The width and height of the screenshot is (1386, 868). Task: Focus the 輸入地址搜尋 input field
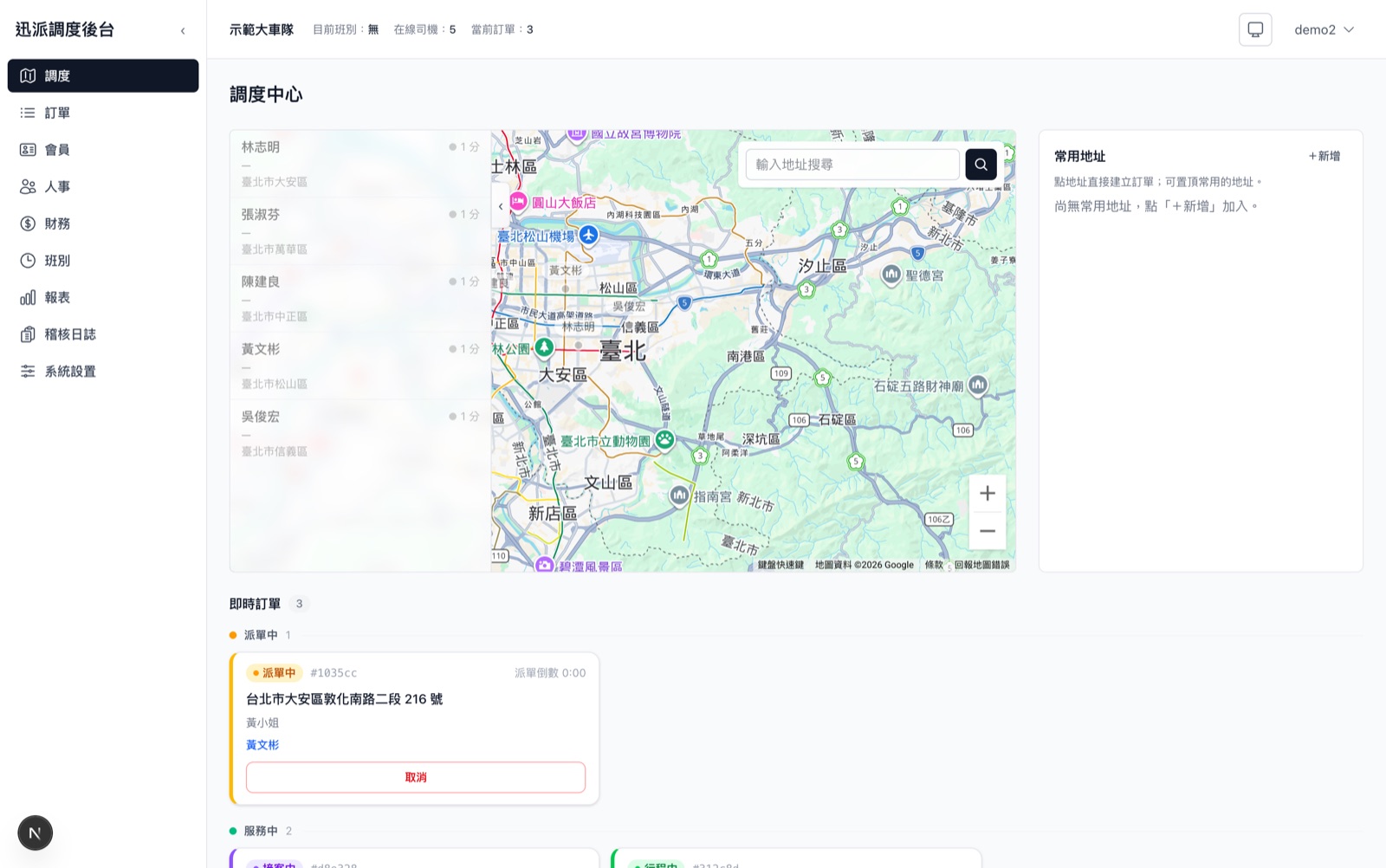(x=852, y=164)
